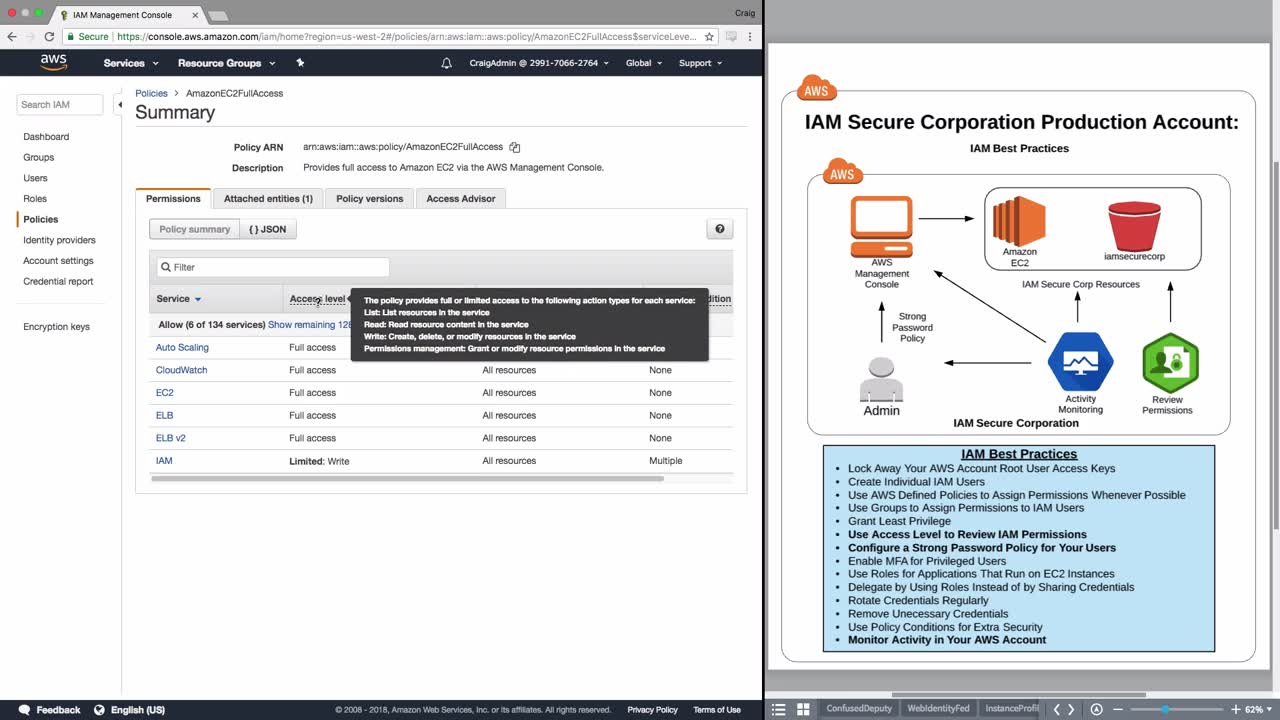Open the Support dropdown menu
Image resolution: width=1280 pixels, height=720 pixels.
pos(700,63)
